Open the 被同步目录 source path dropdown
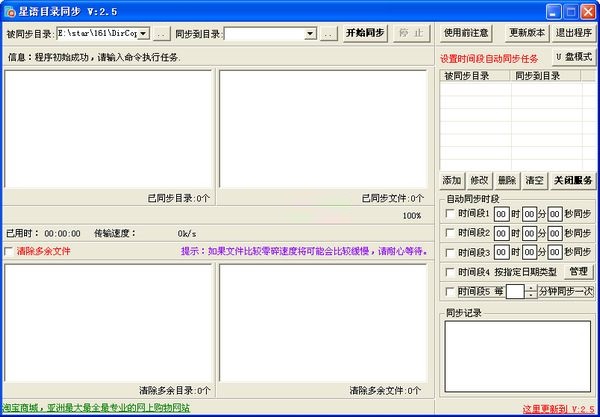 143,34
